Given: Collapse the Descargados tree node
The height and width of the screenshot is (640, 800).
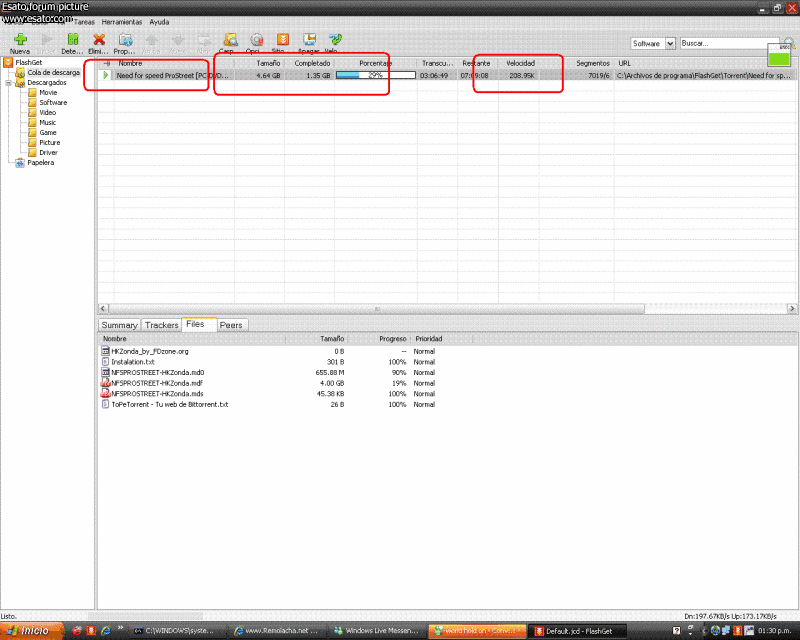Looking at the screenshot, I should (8, 83).
